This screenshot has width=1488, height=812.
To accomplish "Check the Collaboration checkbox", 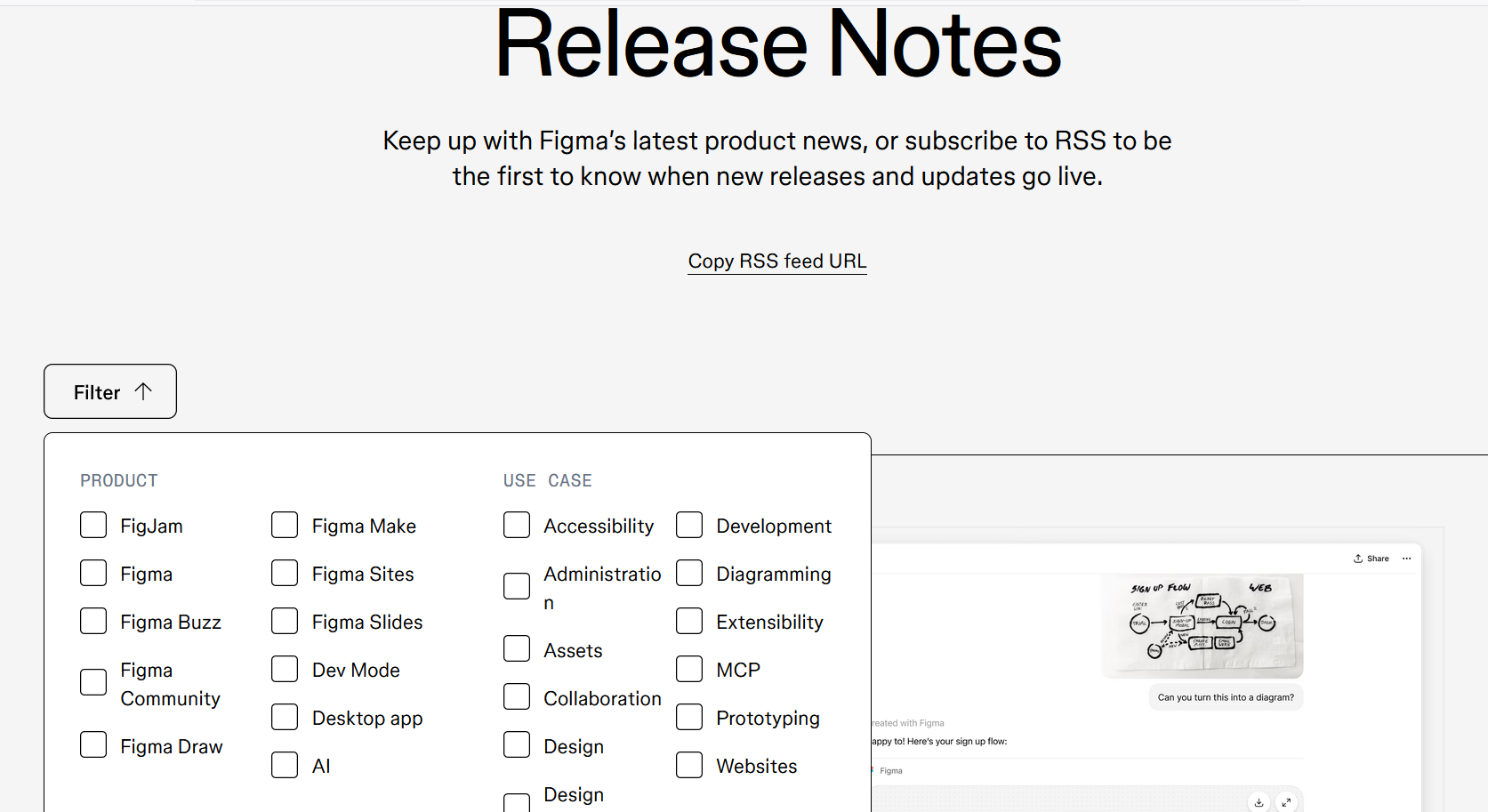I will (x=517, y=696).
